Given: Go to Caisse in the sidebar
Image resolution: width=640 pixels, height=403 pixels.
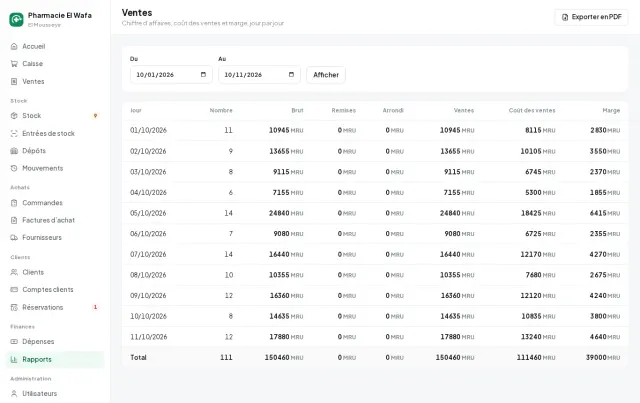Looking at the screenshot, I should click(x=55, y=64).
